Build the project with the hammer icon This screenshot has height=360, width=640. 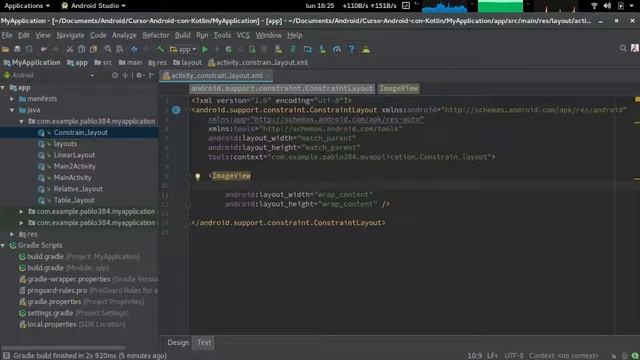pos(160,49)
